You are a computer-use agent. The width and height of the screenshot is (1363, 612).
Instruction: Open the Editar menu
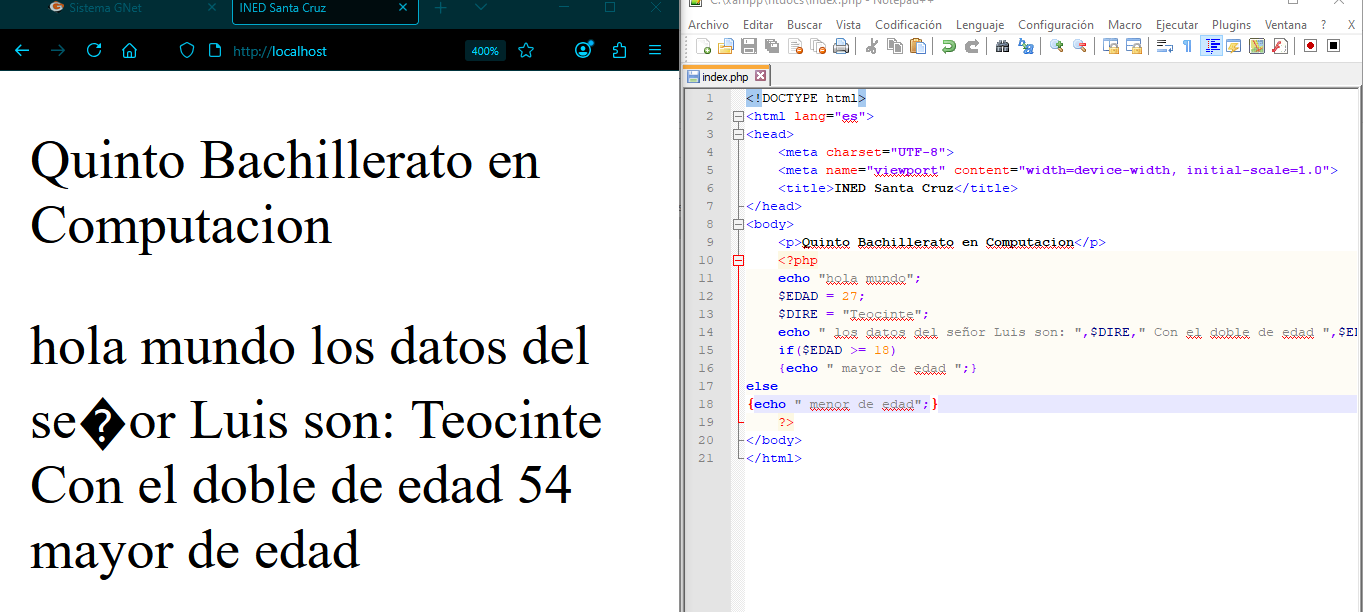(x=758, y=25)
